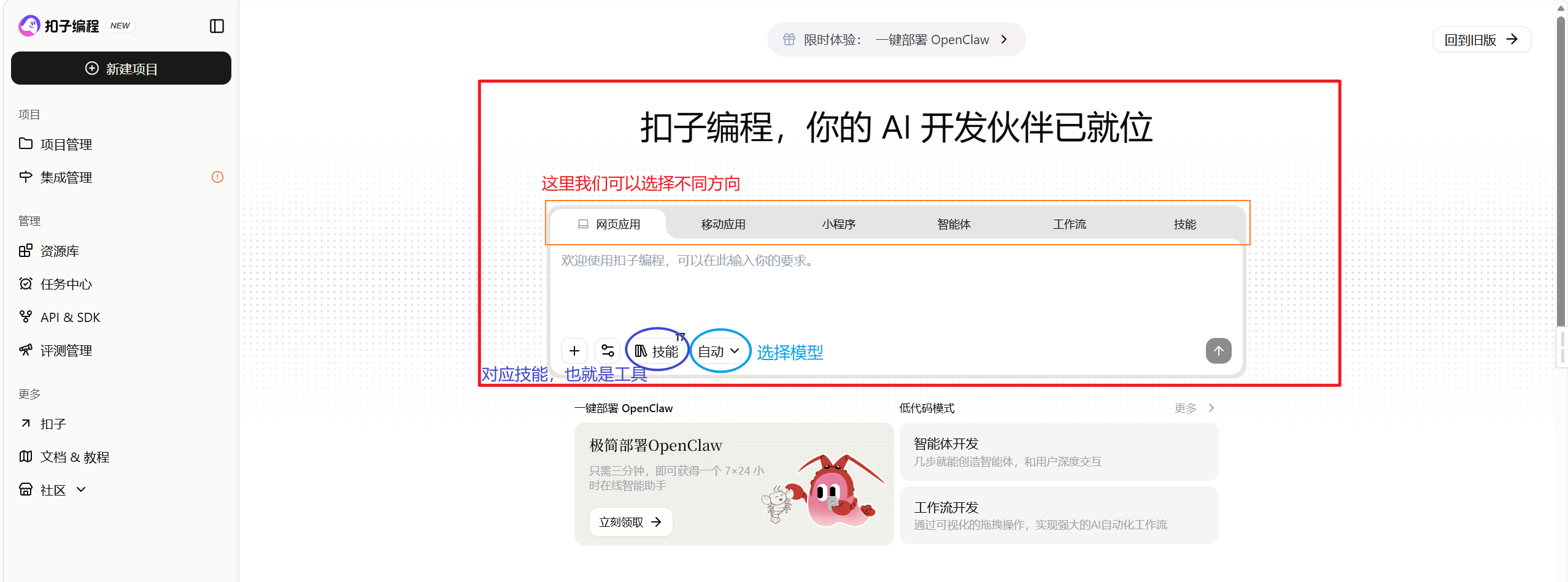This screenshot has height=582, width=1568.
Task: Click the 扣子 arrow icon
Action: (x=26, y=423)
